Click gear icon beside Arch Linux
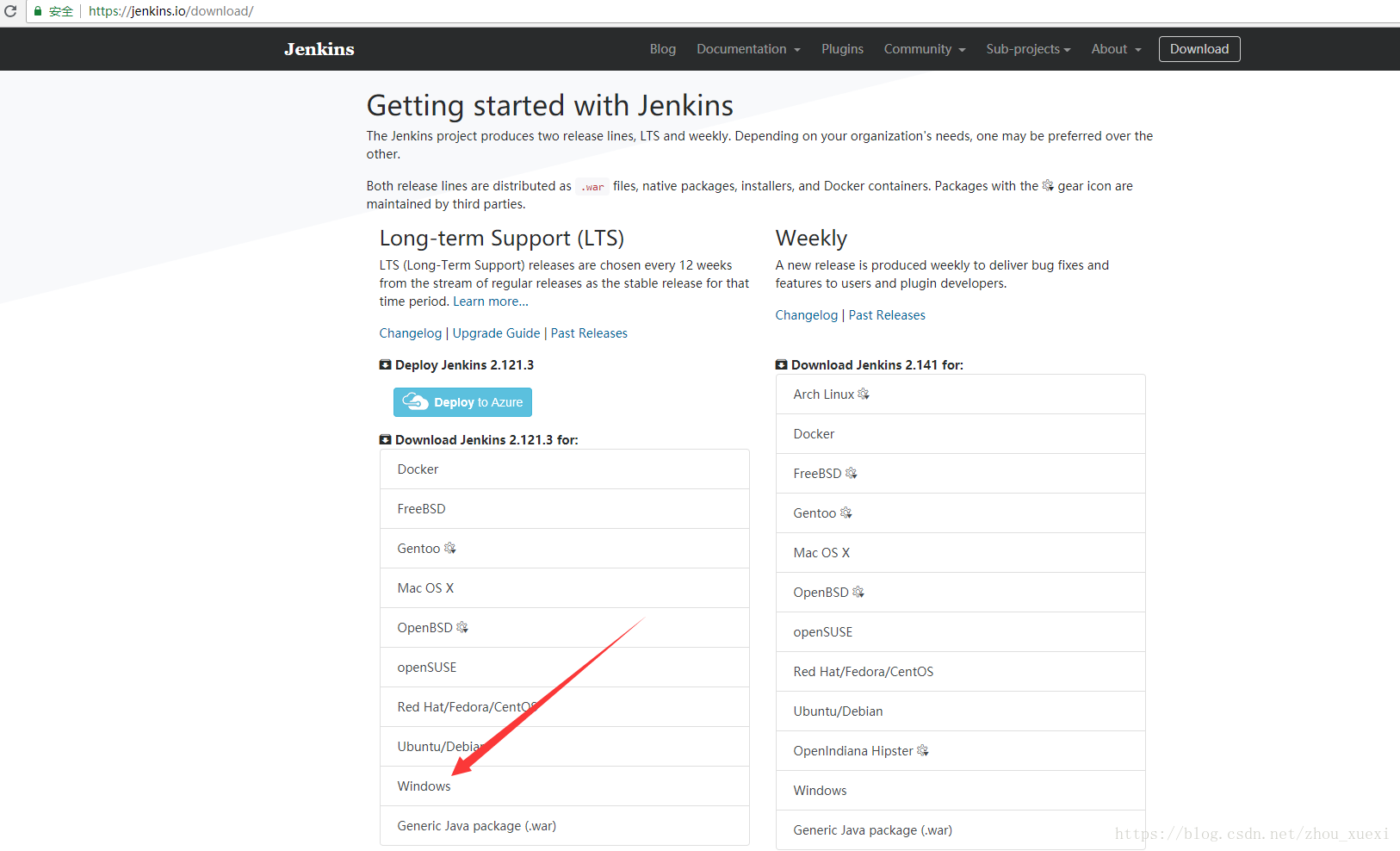 [864, 394]
